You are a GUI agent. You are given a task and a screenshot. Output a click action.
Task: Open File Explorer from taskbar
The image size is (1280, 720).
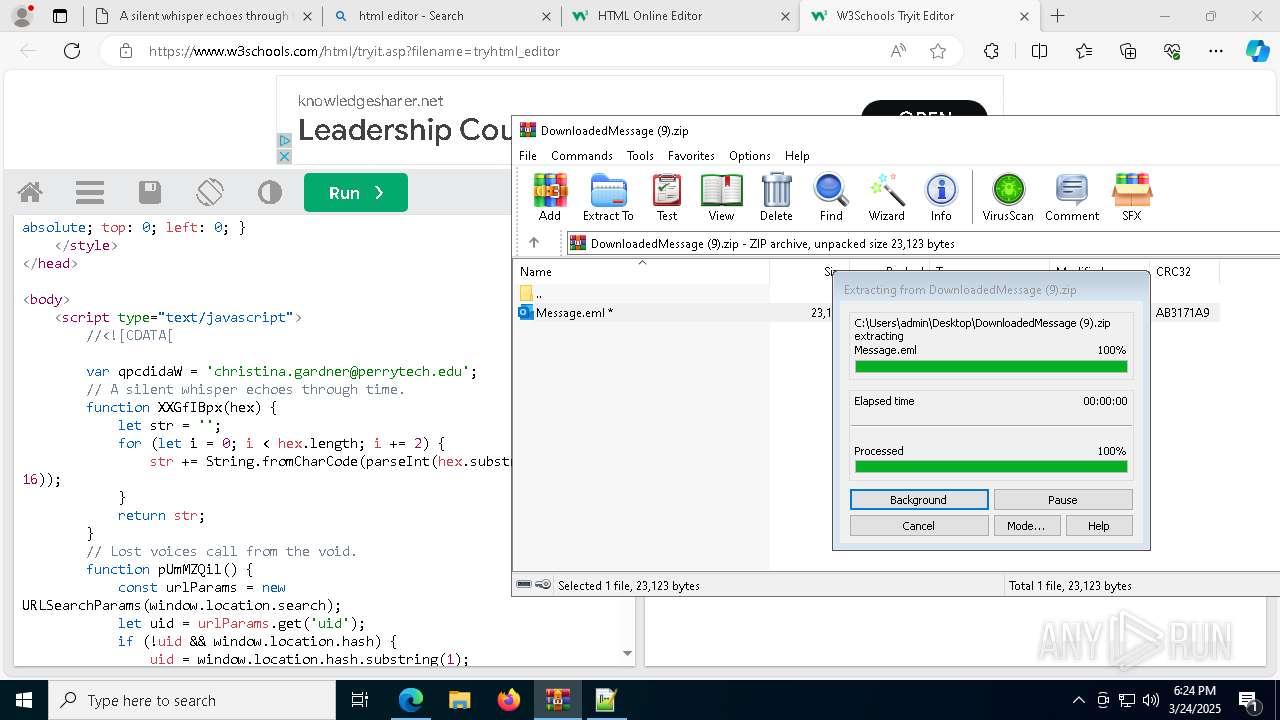point(459,700)
